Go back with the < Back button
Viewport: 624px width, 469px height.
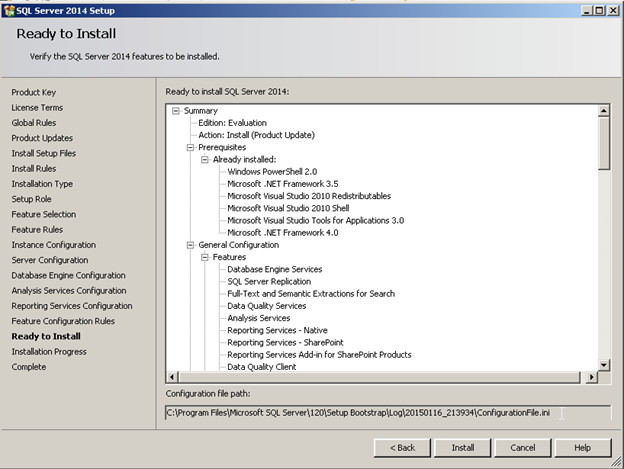pyautogui.click(x=402, y=448)
